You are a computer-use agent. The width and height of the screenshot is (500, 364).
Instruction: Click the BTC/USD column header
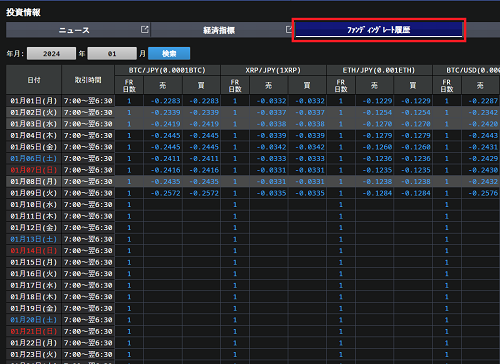coord(466,70)
